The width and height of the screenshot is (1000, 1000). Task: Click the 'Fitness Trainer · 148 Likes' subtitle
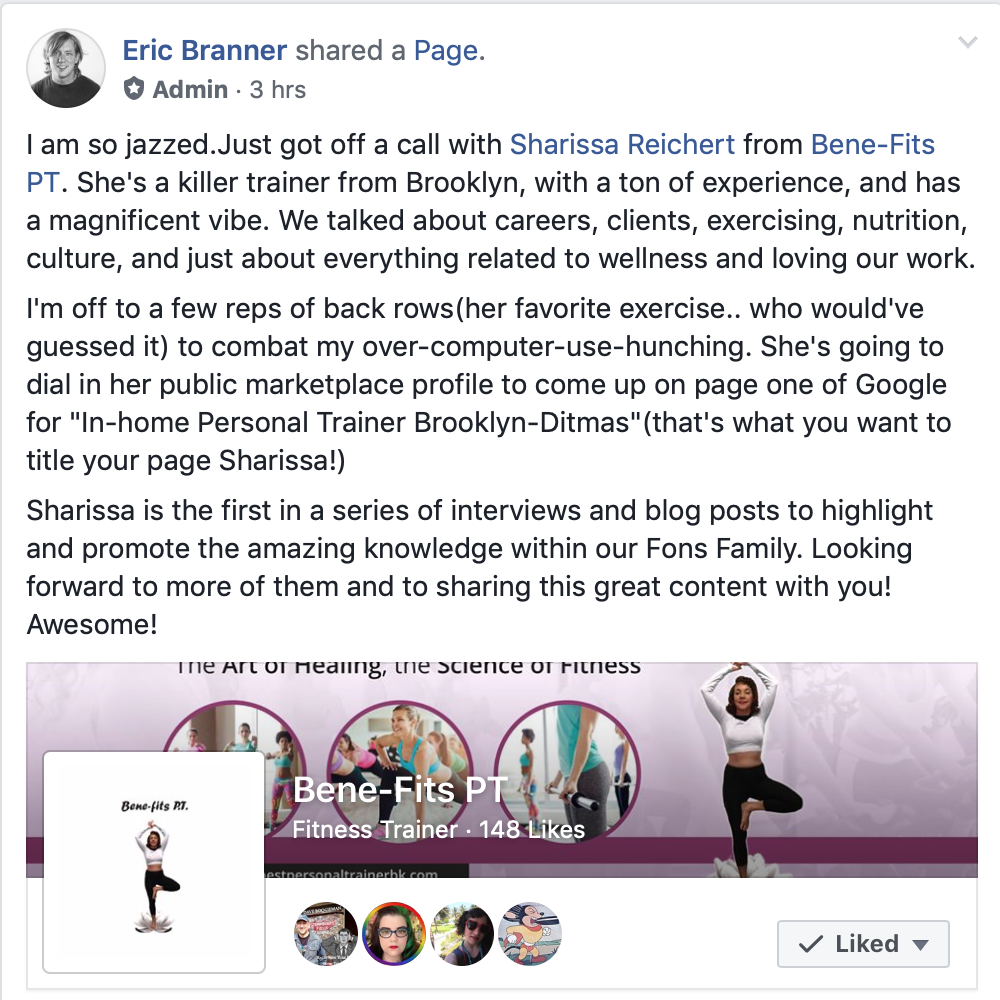click(x=439, y=830)
